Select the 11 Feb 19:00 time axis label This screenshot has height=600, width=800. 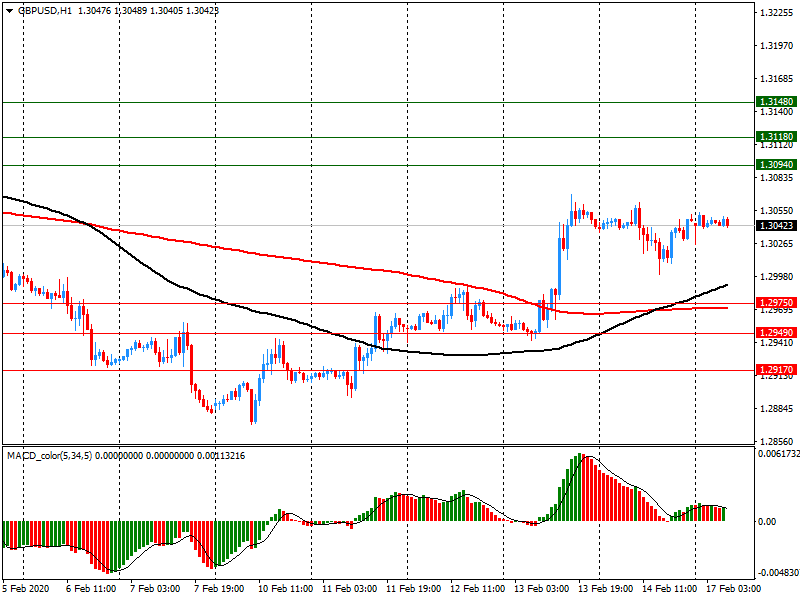[413, 589]
